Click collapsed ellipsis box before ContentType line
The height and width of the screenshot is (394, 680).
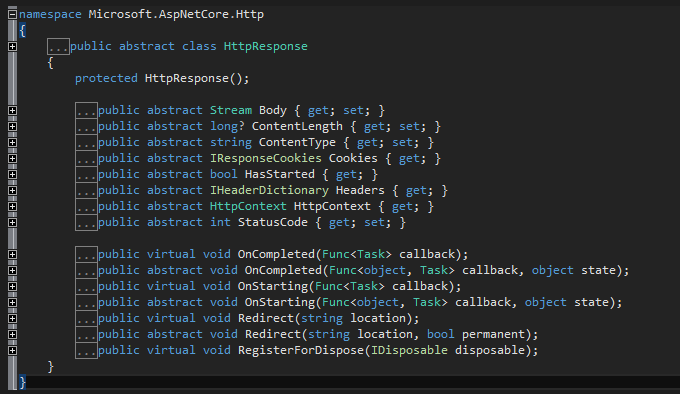(86, 143)
